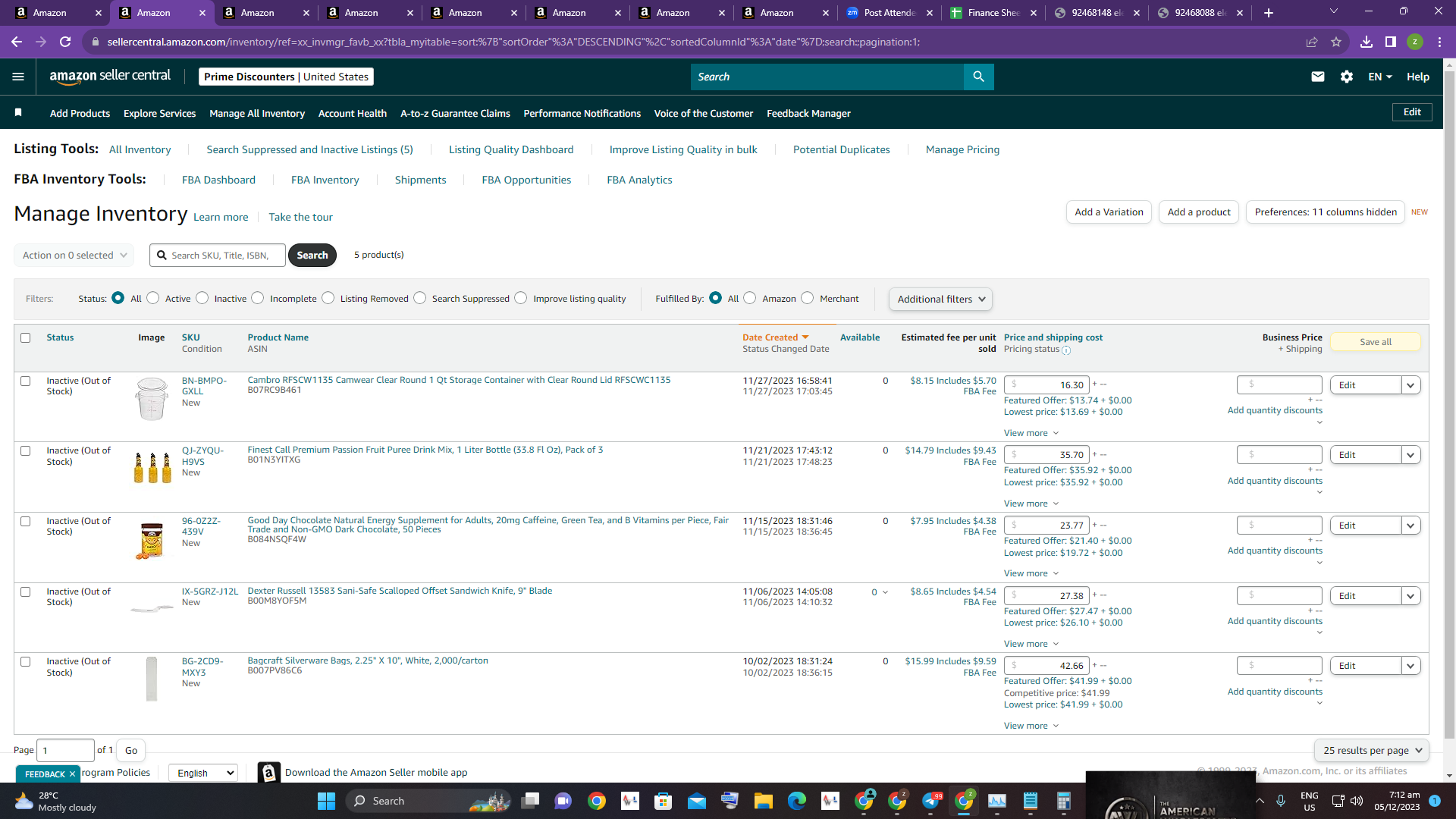Open the Feedback Manager menu item

click(x=808, y=113)
